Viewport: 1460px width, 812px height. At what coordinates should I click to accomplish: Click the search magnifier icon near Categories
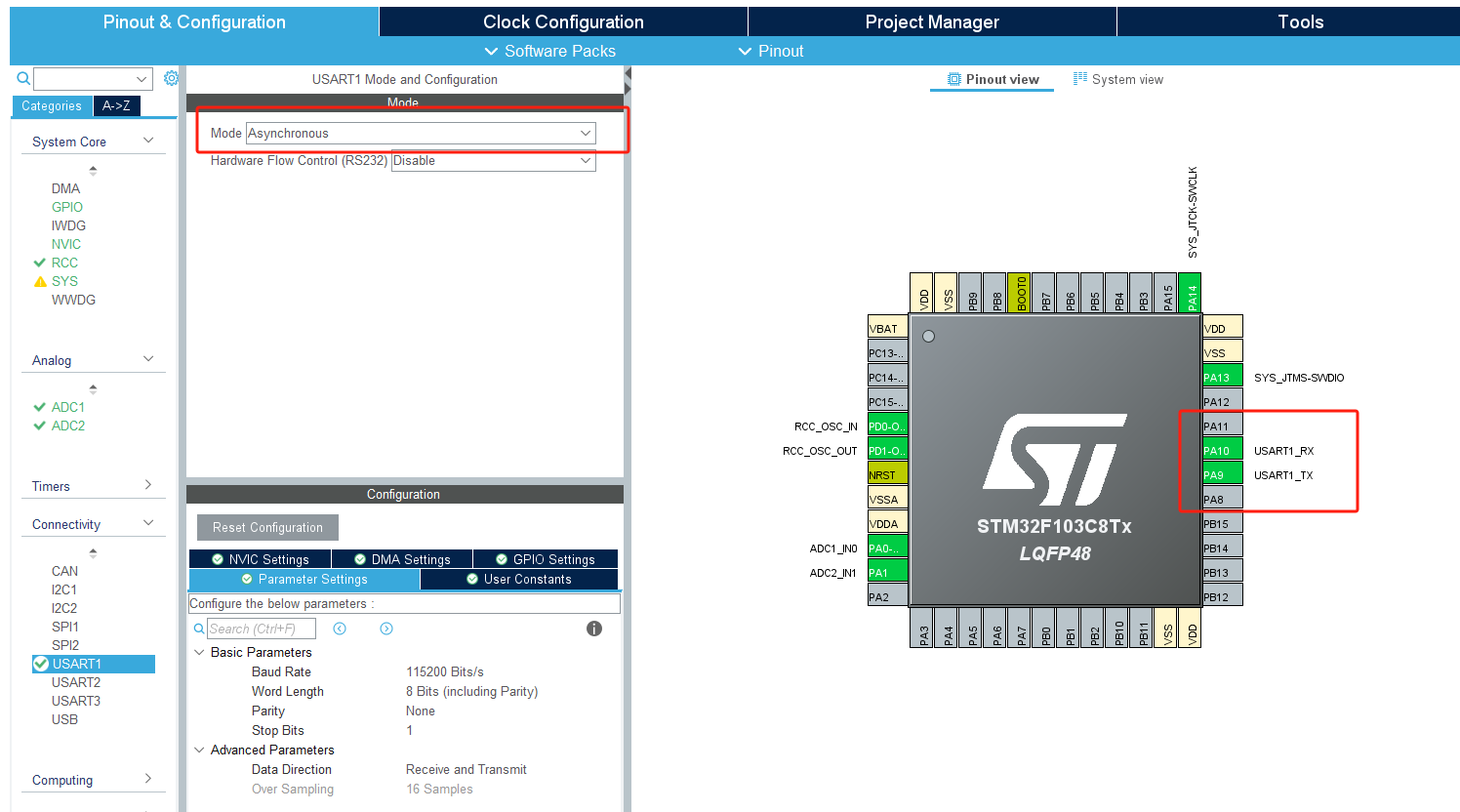(23, 78)
